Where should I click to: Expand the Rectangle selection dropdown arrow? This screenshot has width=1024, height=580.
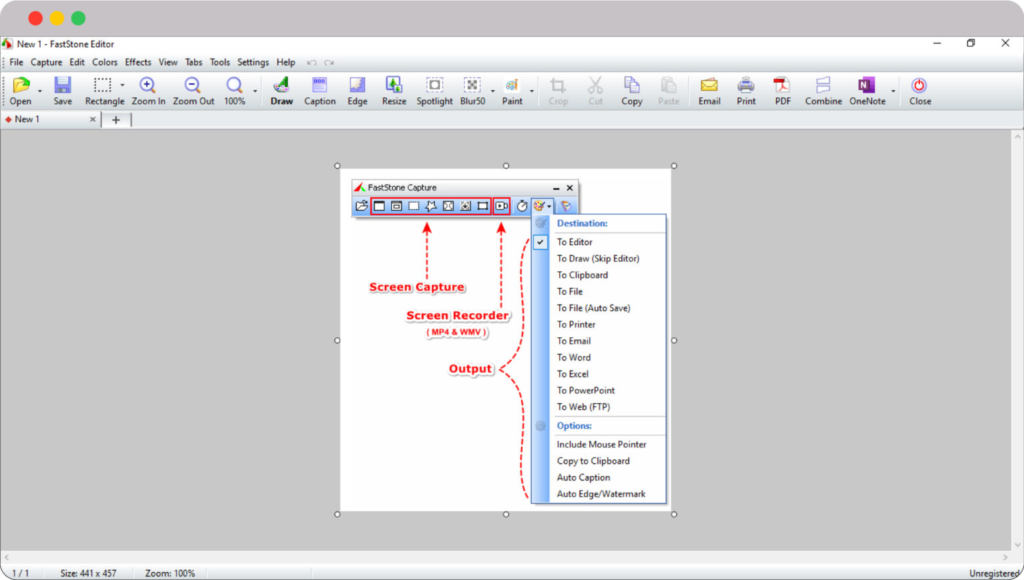[122, 87]
